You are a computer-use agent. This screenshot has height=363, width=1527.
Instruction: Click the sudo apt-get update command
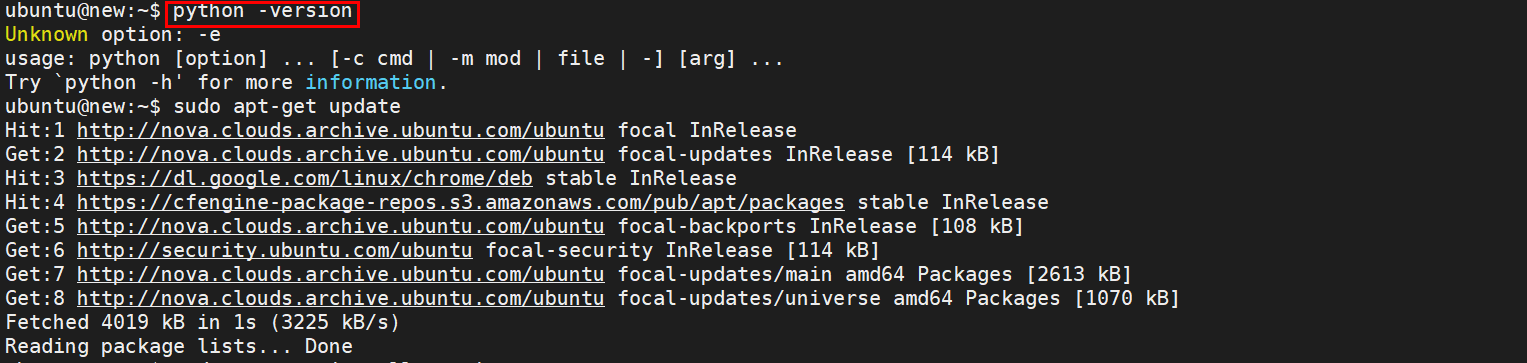tap(287, 106)
